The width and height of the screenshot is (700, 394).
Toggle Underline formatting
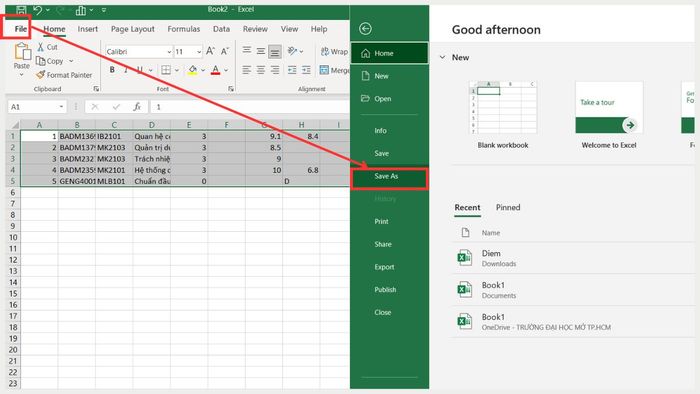pyautogui.click(x=140, y=70)
